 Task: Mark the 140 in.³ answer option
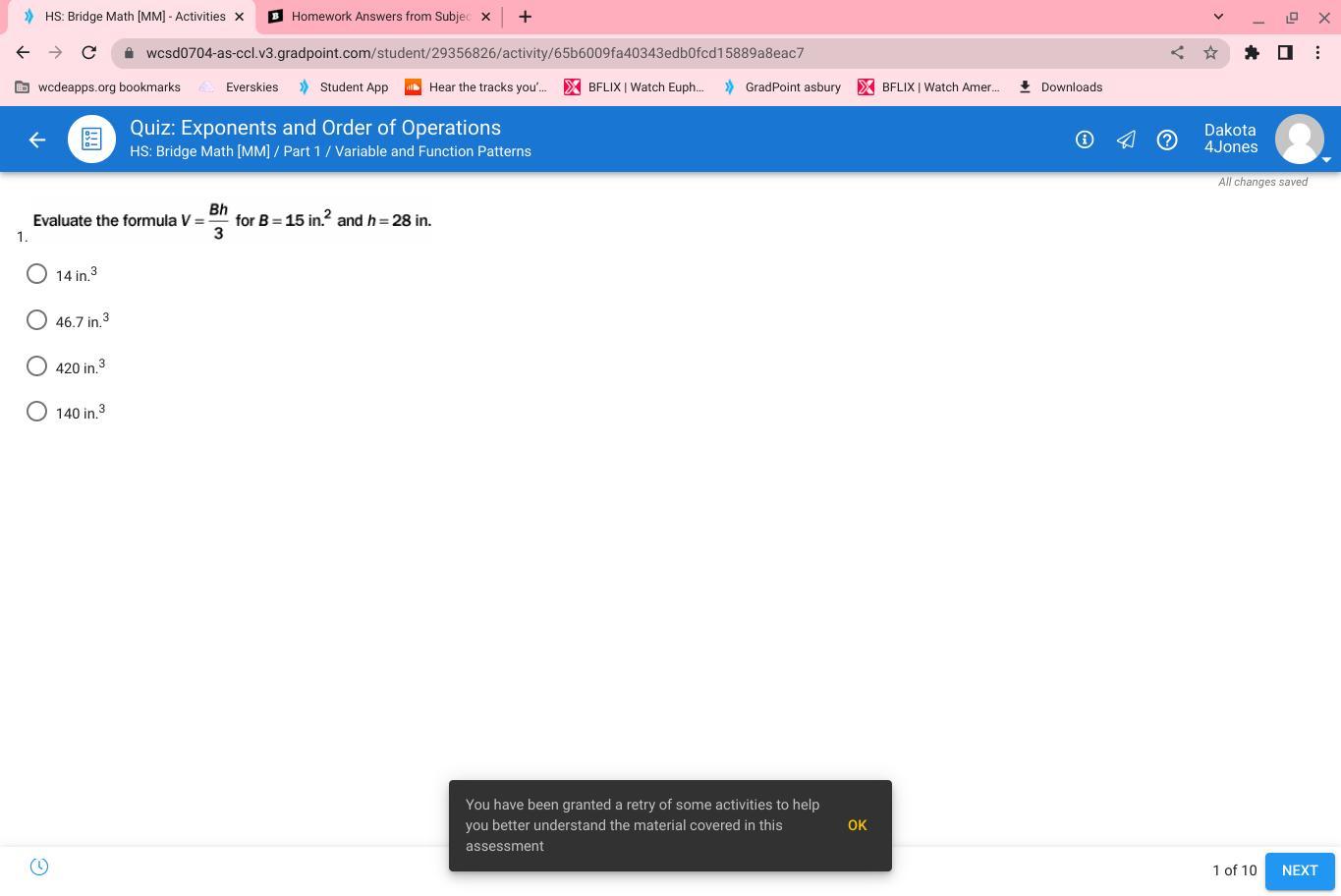point(37,412)
